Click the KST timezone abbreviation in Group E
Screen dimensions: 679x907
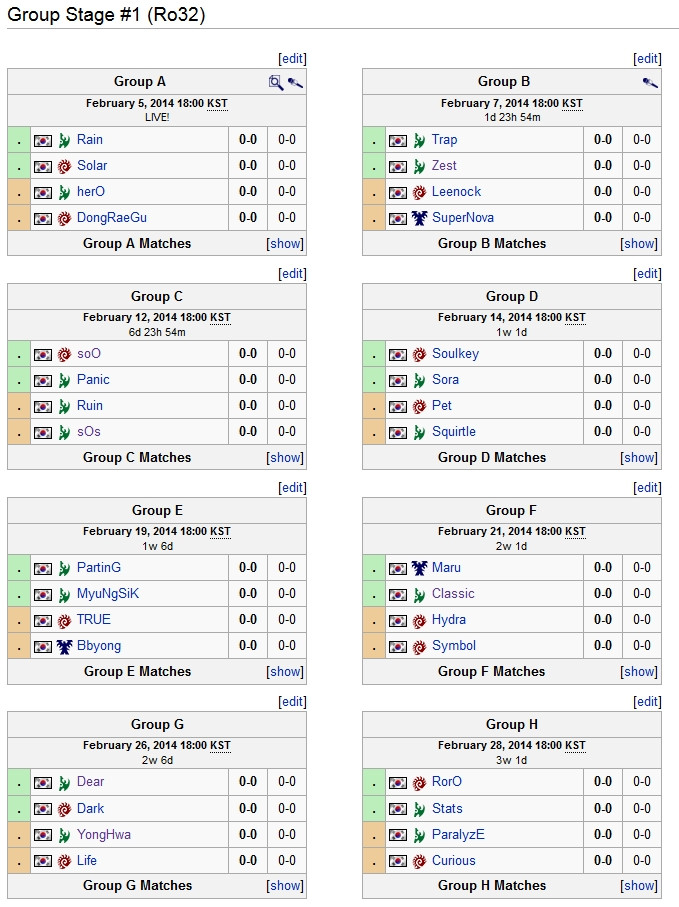[219, 532]
